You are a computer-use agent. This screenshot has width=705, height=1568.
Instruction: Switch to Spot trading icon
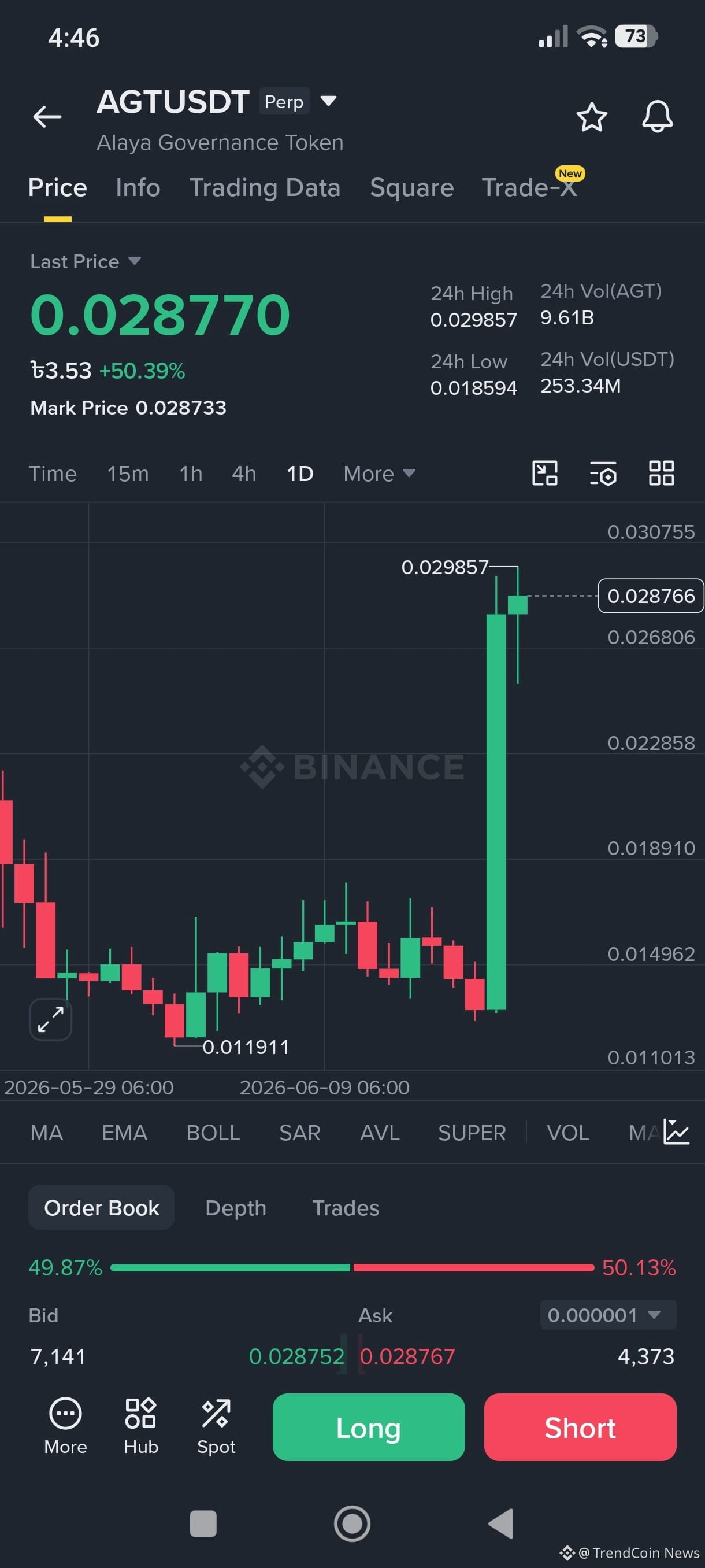tap(216, 1426)
